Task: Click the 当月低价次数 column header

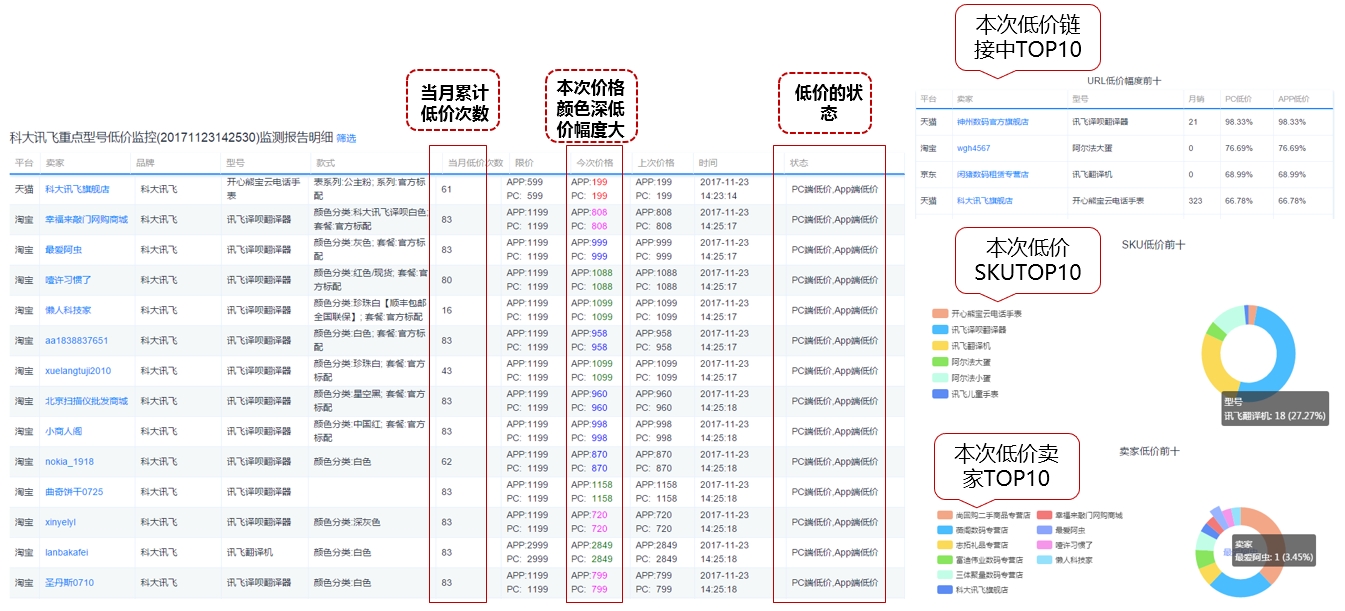Action: click(x=474, y=163)
